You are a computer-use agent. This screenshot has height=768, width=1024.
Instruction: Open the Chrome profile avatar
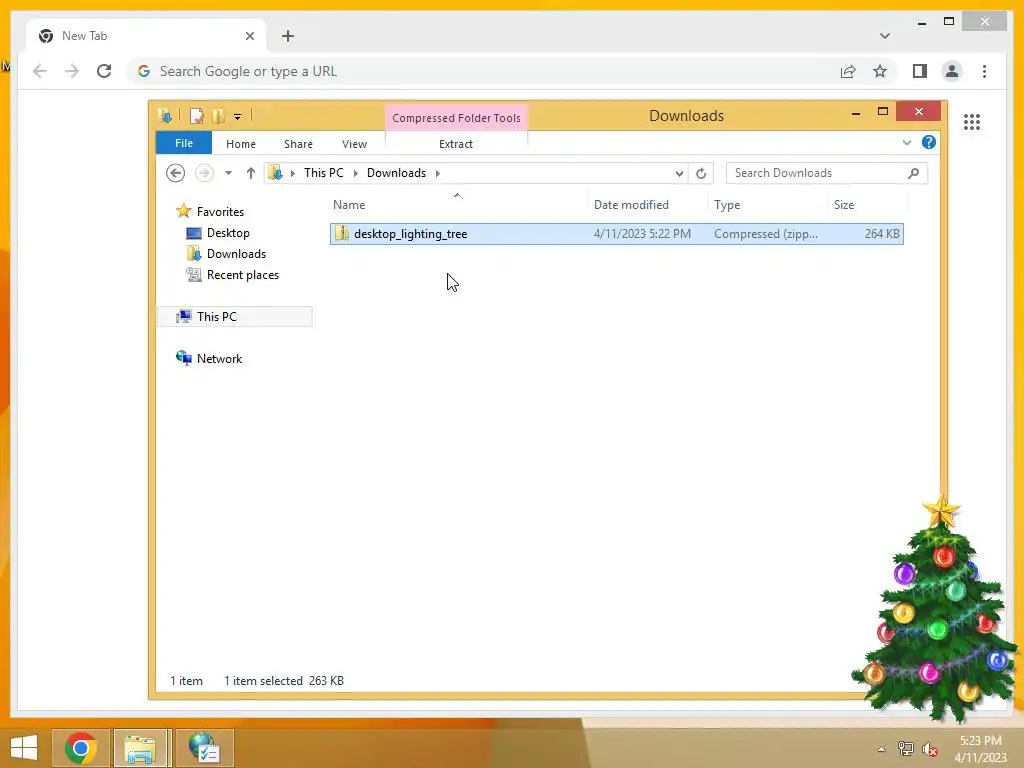(x=952, y=71)
